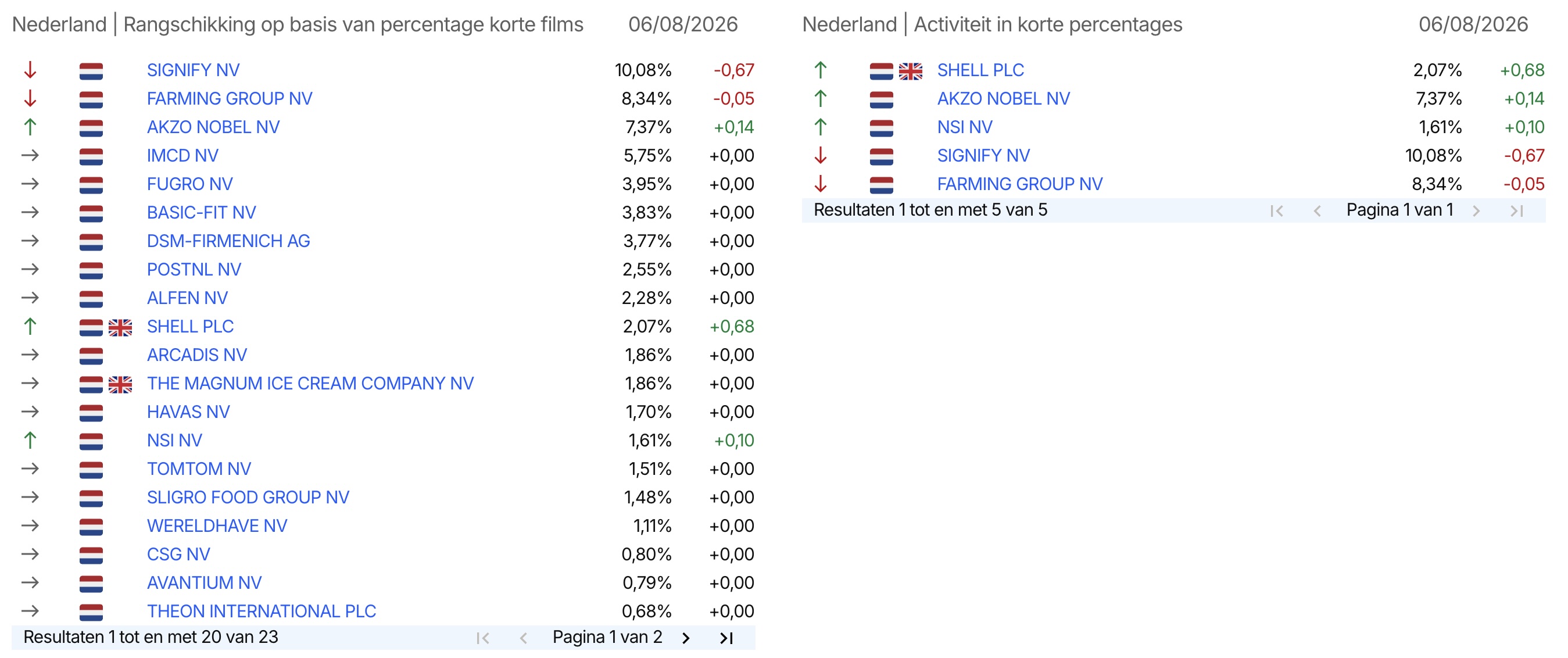The image size is (1568, 658).
Task: Click next page arrow in activity table
Action: tap(1476, 210)
